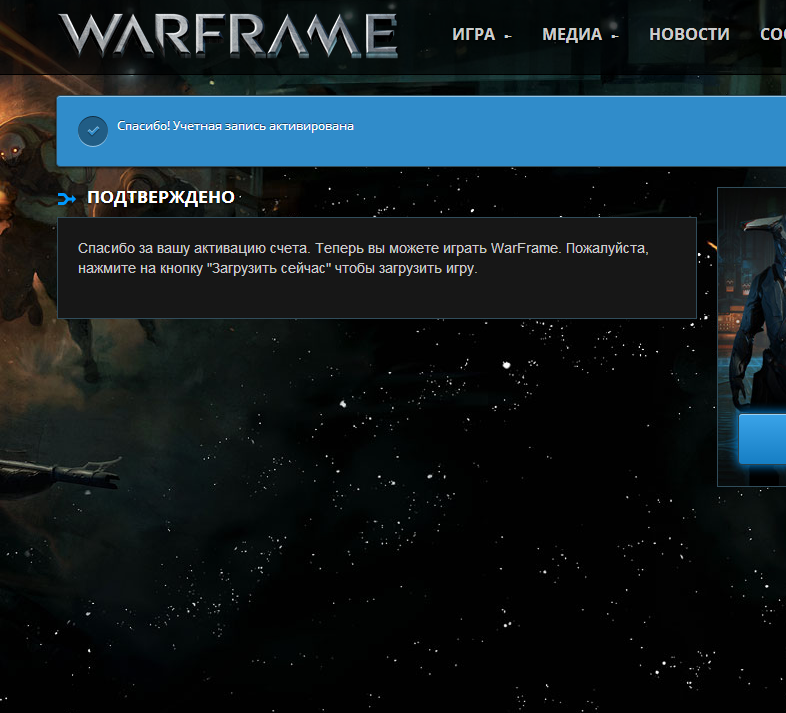Expand the МЕДИА dropdown arrow
This screenshot has height=713, width=786.
point(615,36)
